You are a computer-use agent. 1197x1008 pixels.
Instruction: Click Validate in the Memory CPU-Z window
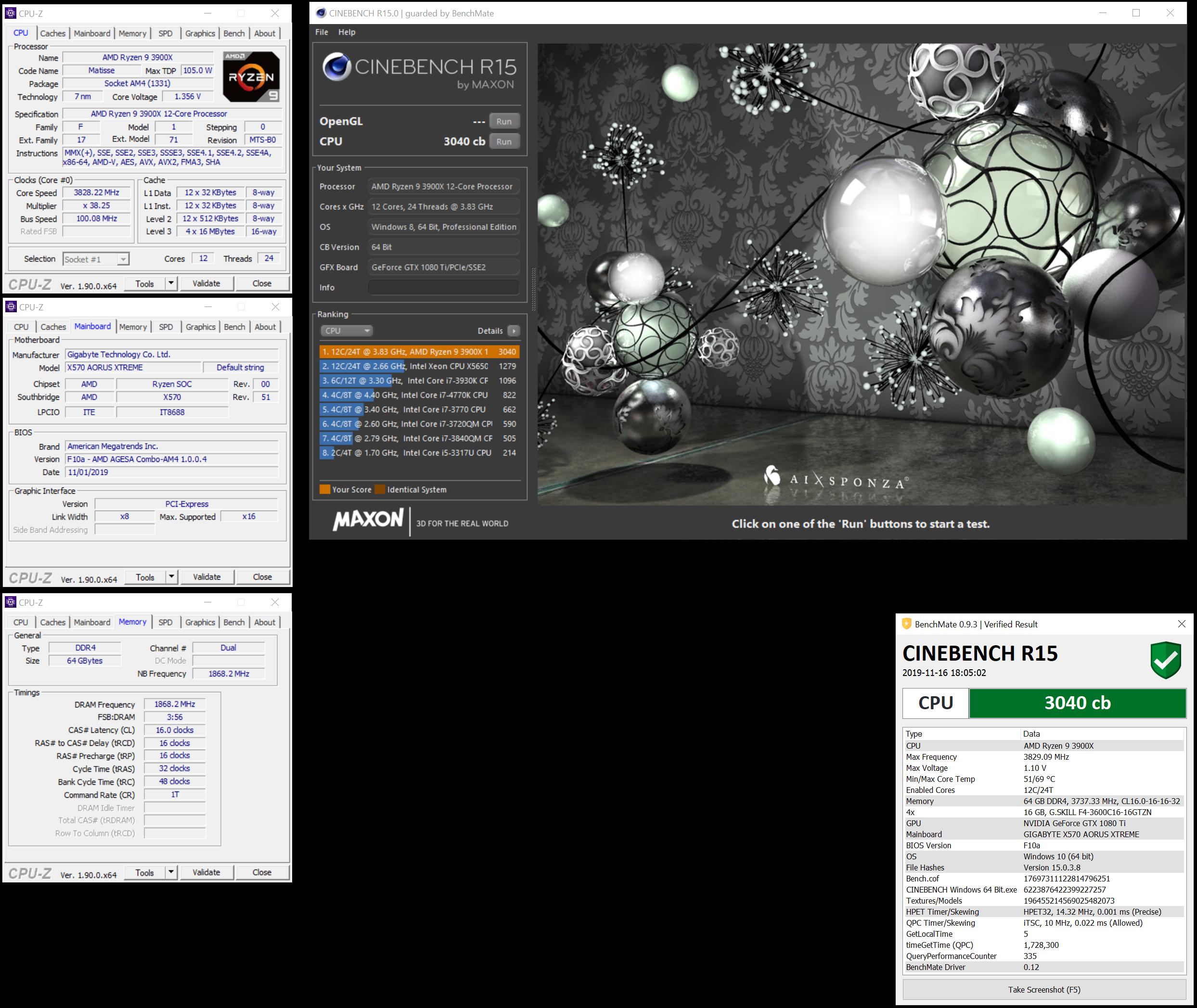206,873
